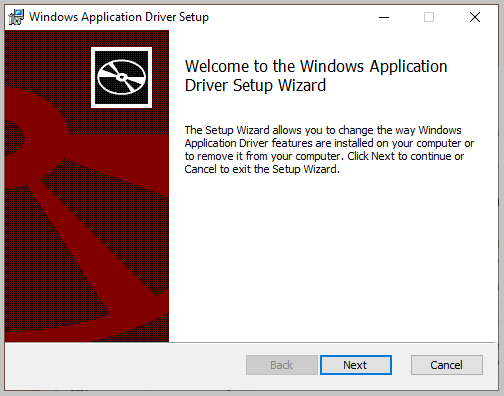The width and height of the screenshot is (504, 396).
Task: Click the CD disc logo on the banner
Action: pos(121,77)
